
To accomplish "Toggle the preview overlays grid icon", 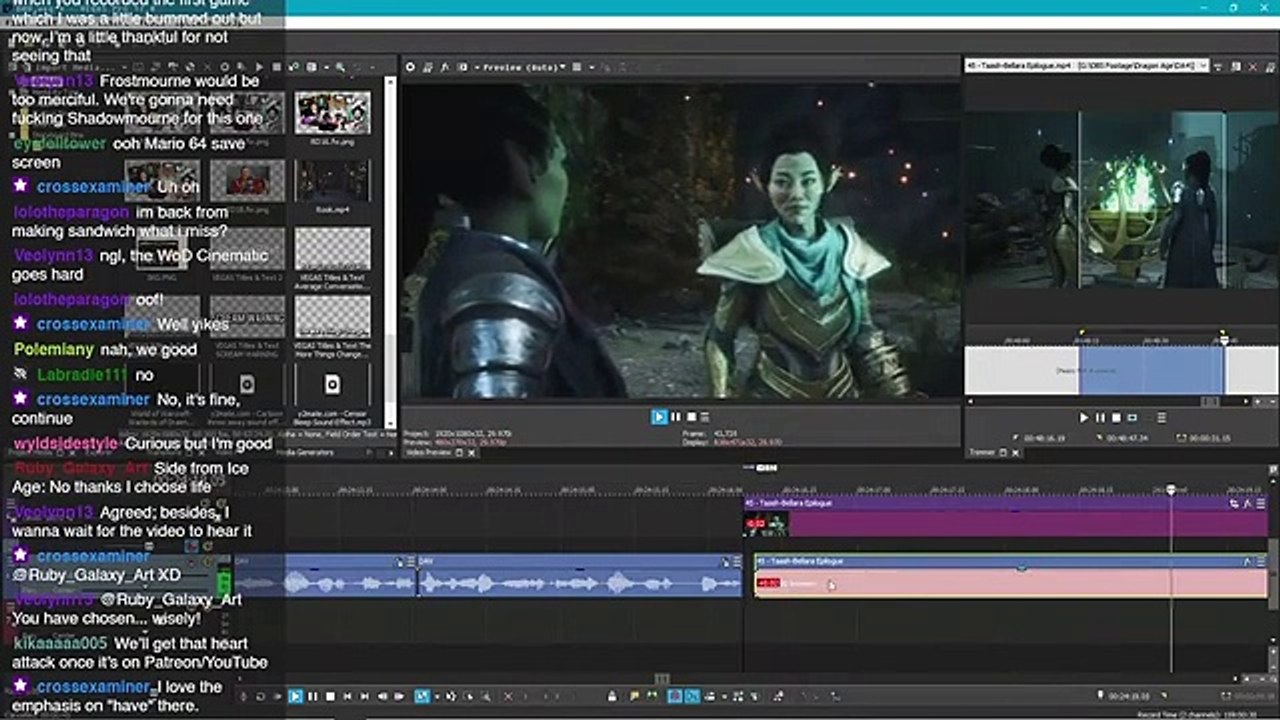I will pos(578,67).
